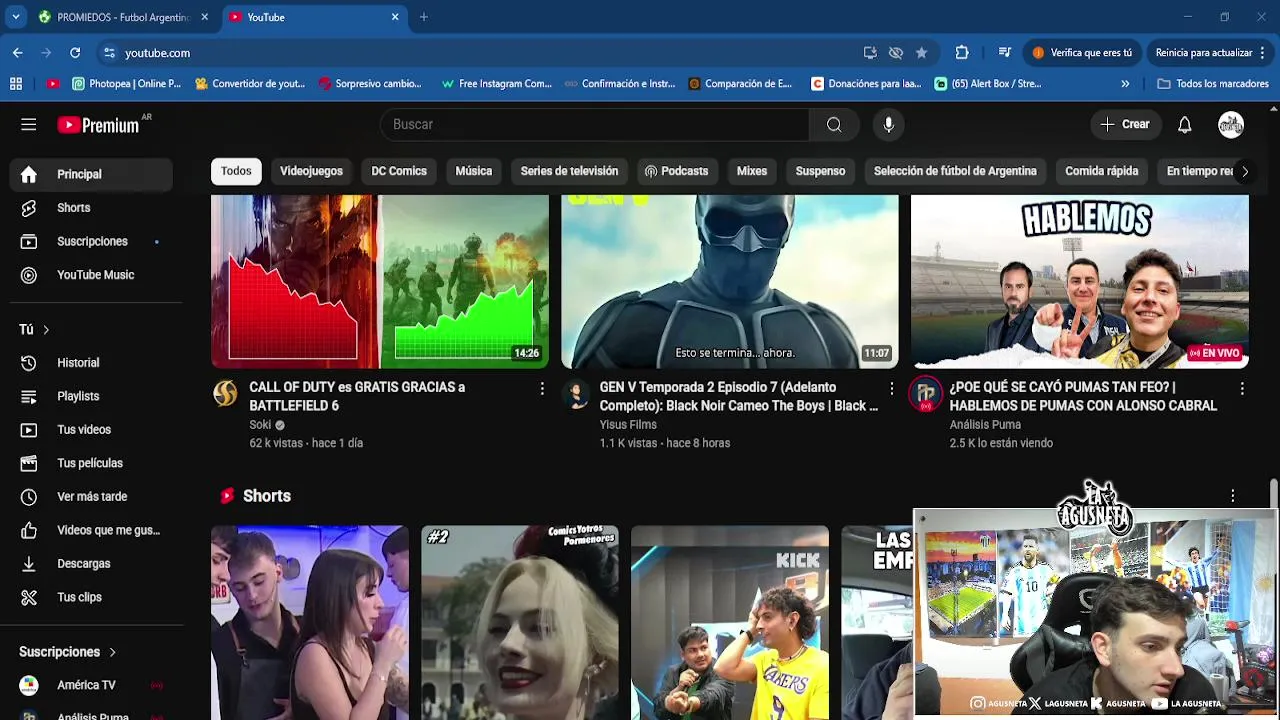Screen dimensions: 1280x720
Task: Open the Chrome extensions puzzle icon
Action: coord(962,53)
